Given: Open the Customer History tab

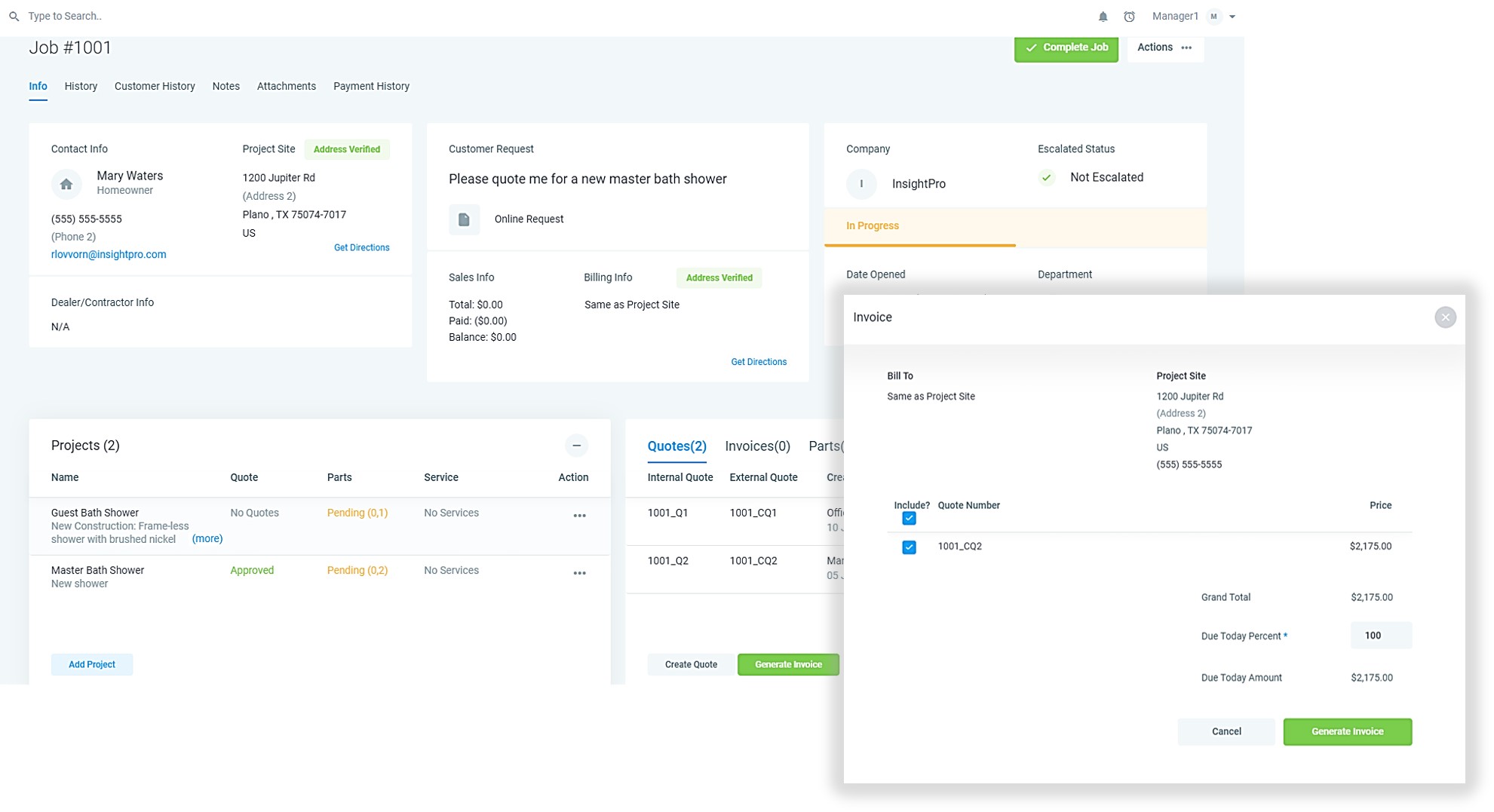Looking at the screenshot, I should coord(155,87).
